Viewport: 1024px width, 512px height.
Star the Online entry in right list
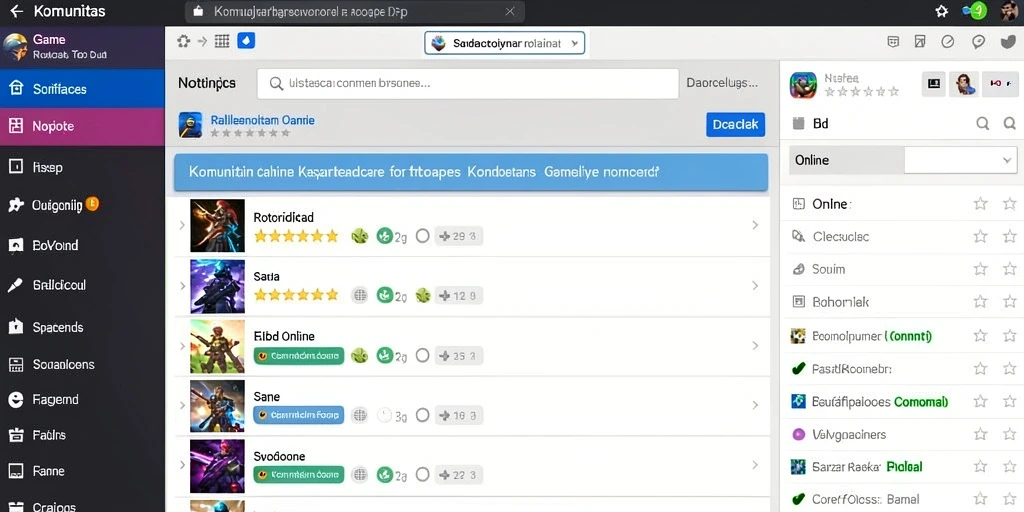pos(980,204)
